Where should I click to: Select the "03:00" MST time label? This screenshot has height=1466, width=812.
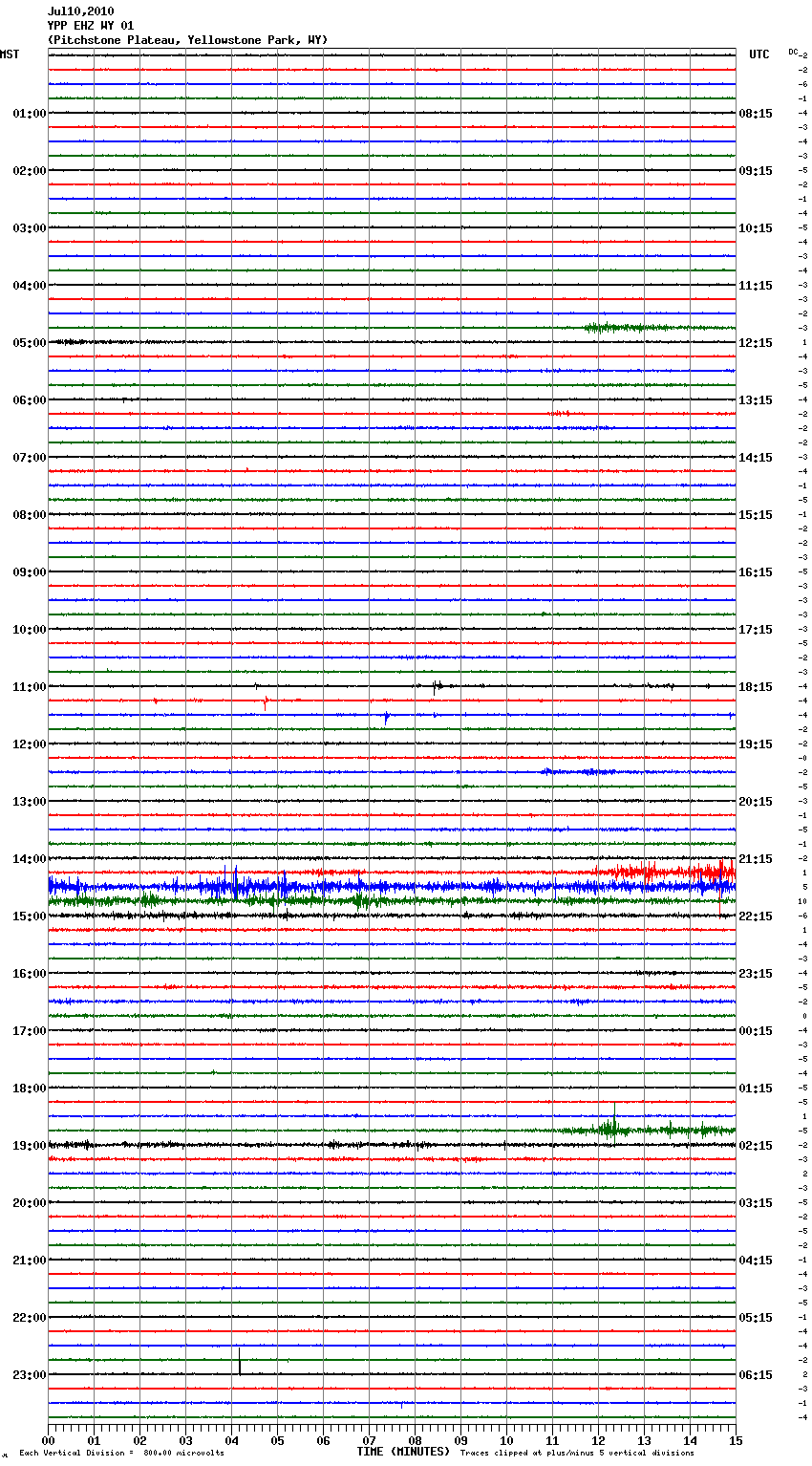point(29,228)
